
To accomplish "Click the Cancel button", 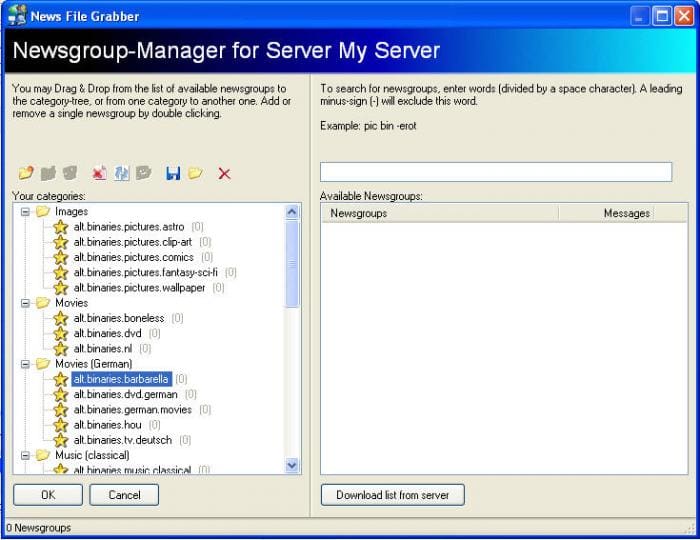I will tap(124, 495).
